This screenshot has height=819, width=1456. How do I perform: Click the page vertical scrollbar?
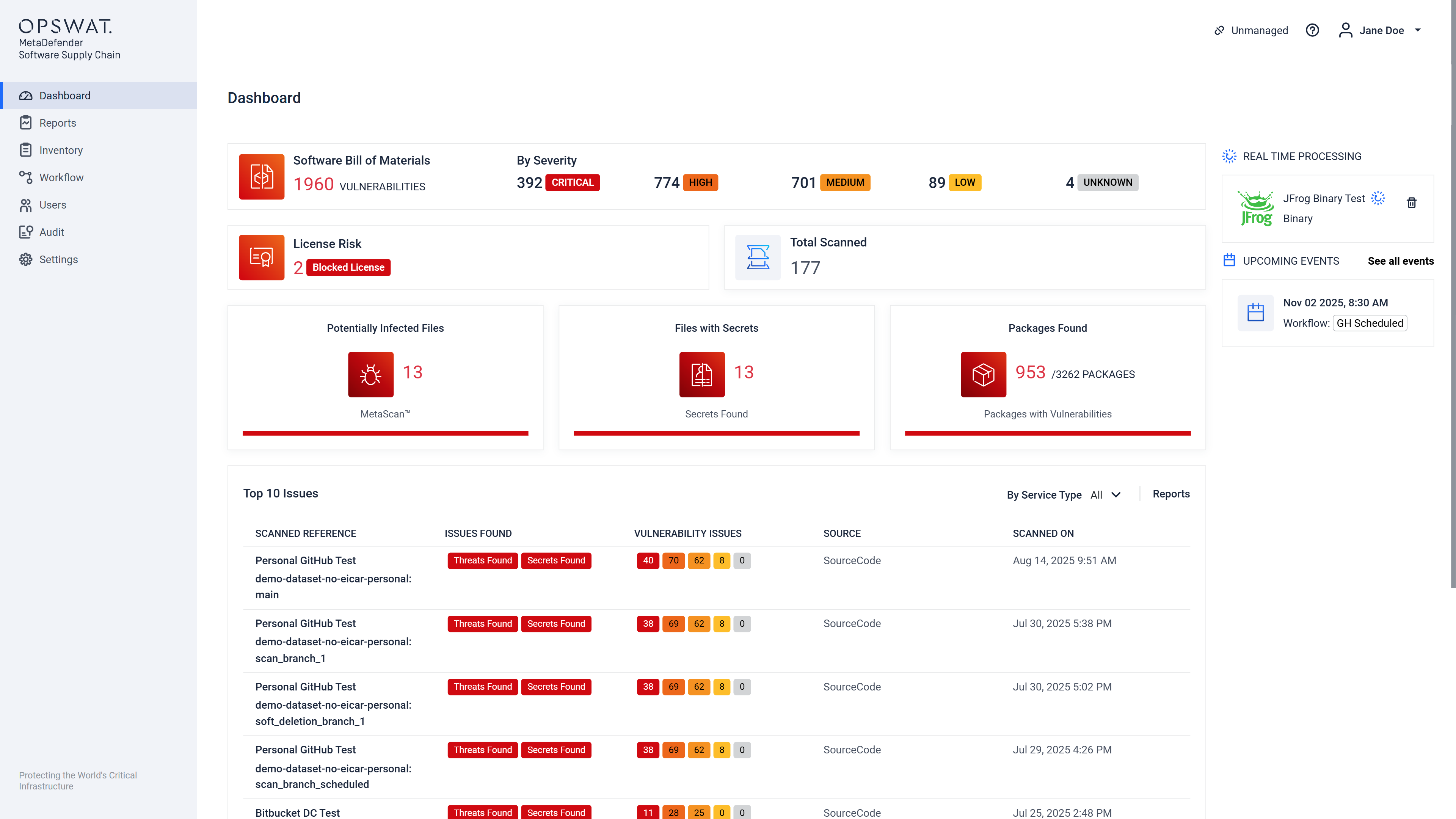(1453, 294)
